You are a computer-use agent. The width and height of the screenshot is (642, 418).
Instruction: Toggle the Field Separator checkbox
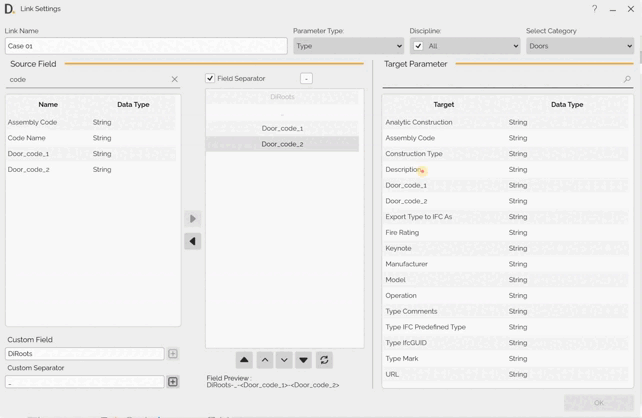[x=210, y=78]
